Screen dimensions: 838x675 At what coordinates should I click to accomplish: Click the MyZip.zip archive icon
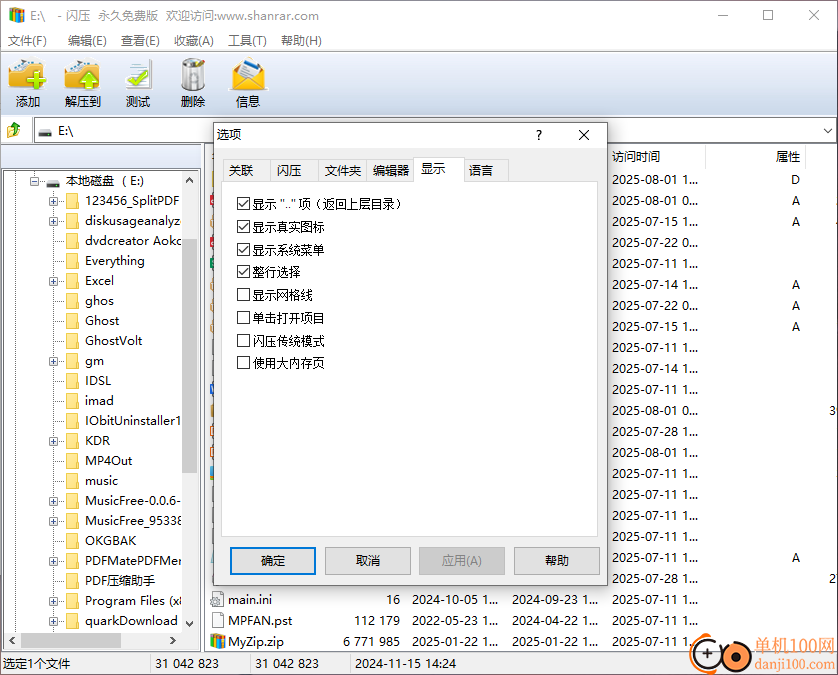[x=218, y=641]
